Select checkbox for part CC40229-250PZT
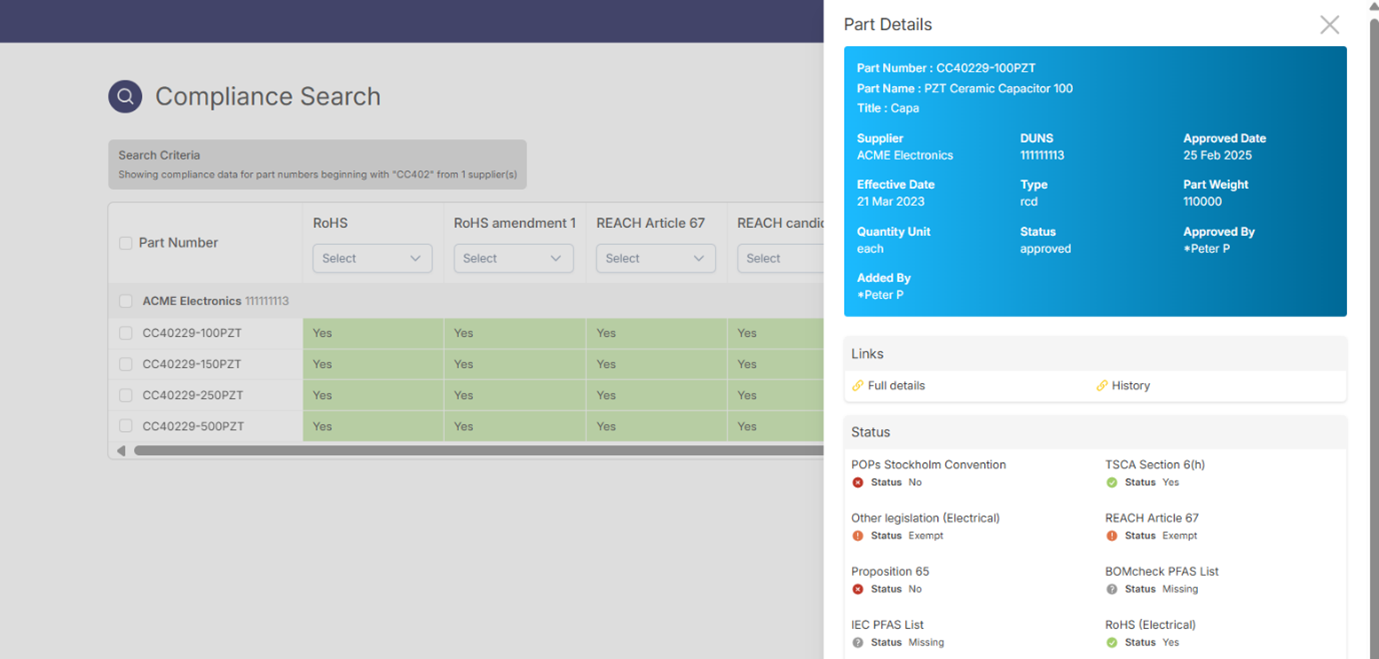 125,395
